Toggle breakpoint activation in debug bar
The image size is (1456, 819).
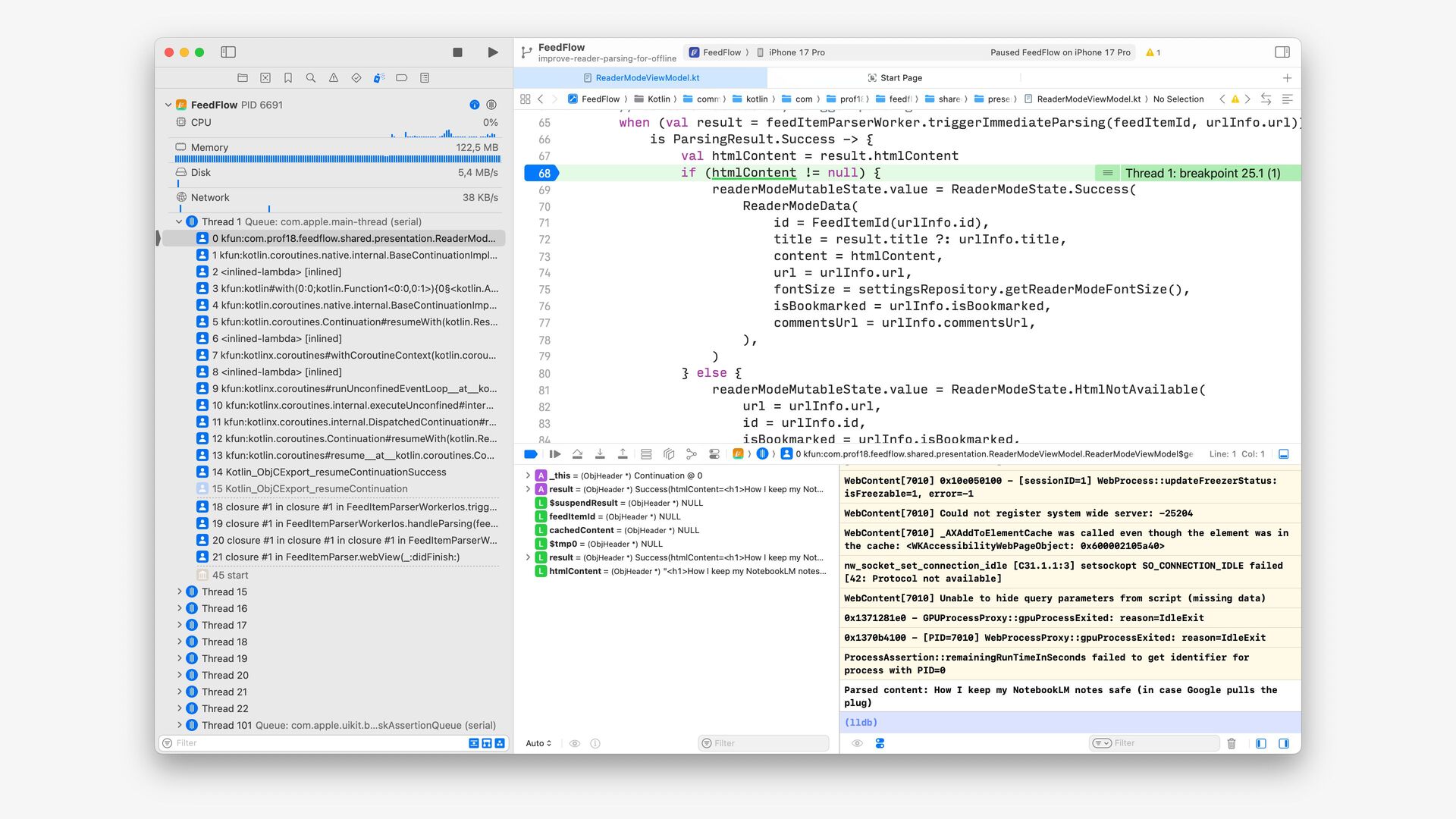531,454
